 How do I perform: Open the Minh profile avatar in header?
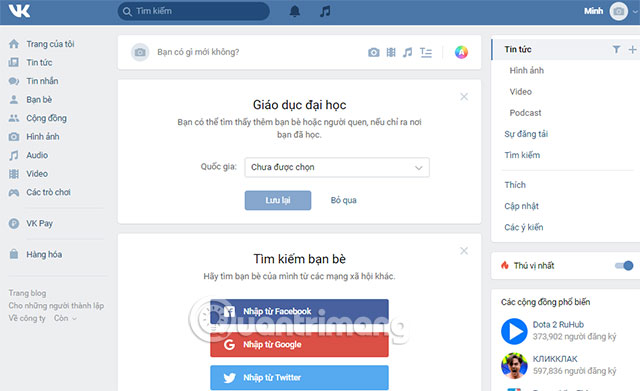(x=618, y=11)
